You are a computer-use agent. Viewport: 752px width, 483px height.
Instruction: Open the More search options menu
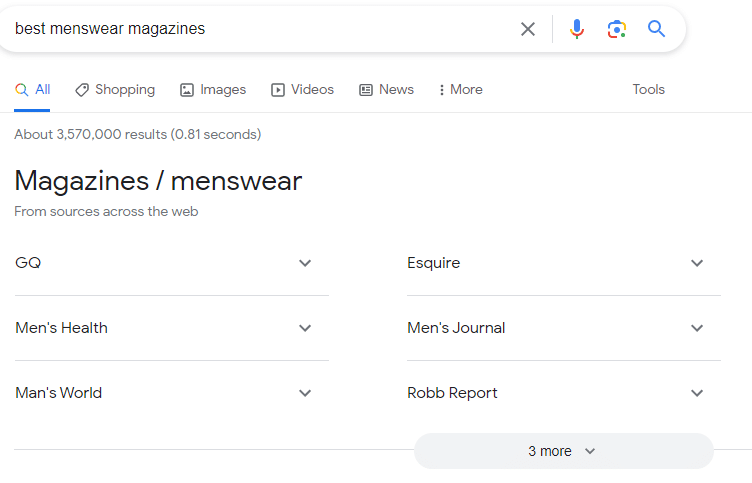pyautogui.click(x=460, y=90)
